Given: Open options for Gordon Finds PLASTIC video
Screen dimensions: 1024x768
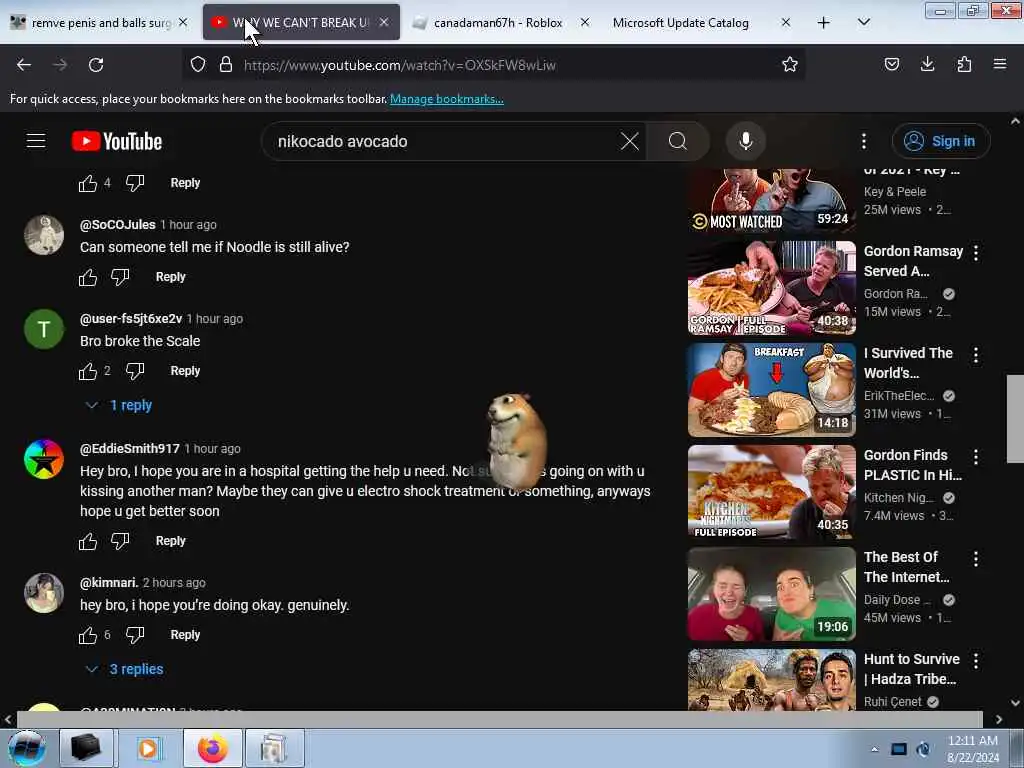Looking at the screenshot, I should [976, 457].
